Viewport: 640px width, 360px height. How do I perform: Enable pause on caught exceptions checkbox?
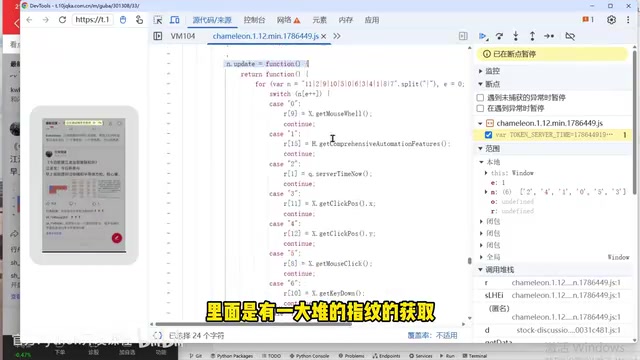(x=480, y=108)
